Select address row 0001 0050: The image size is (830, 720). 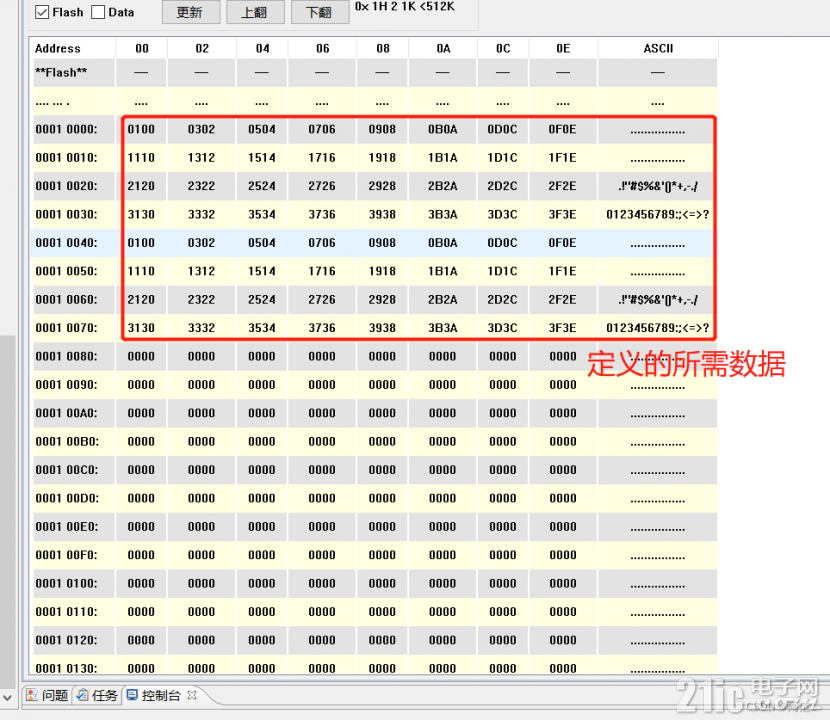click(x=66, y=271)
